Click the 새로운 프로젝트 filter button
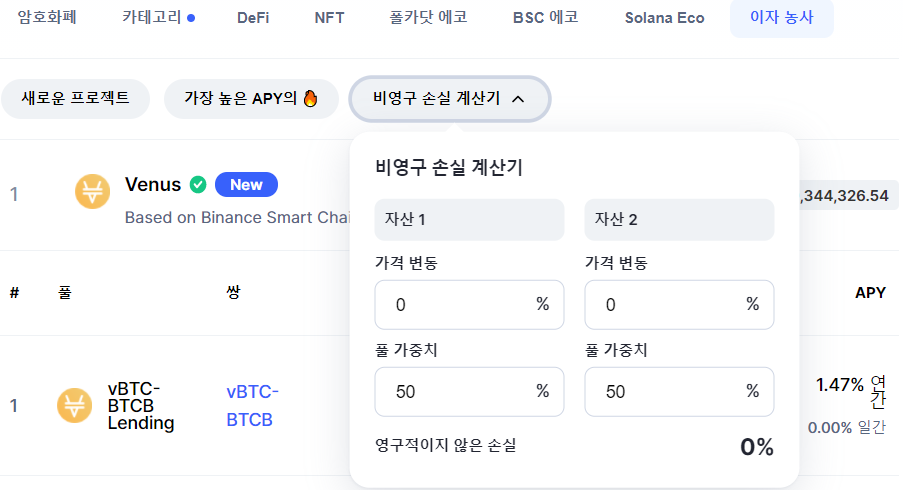The image size is (903, 490). pyautogui.click(x=75, y=98)
